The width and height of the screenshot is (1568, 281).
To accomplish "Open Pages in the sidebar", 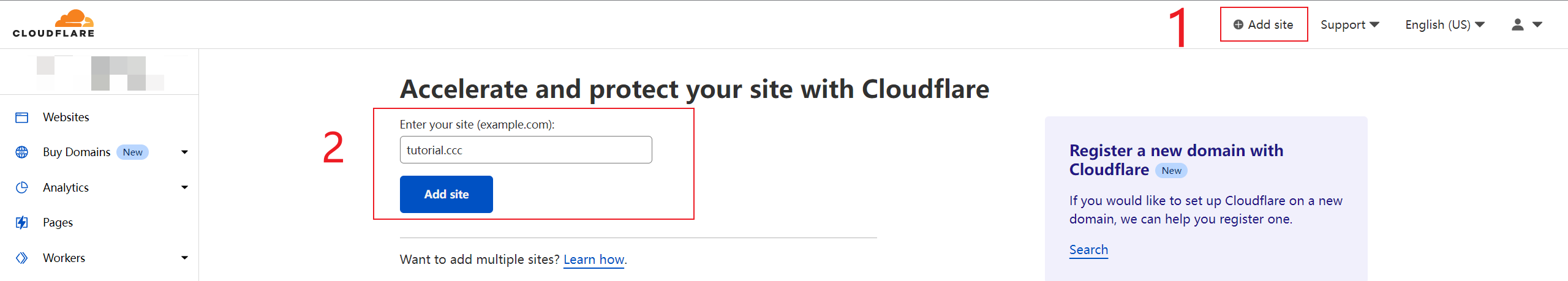I will point(58,223).
